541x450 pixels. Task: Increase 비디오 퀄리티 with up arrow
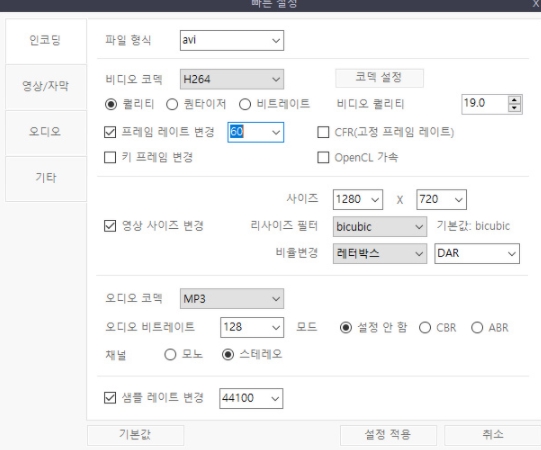pos(514,100)
